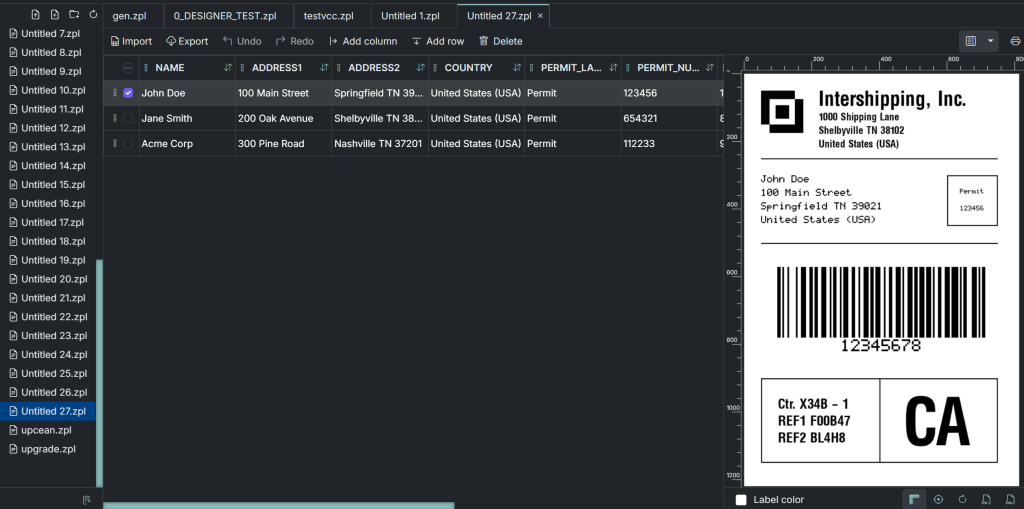Click the new folder icon in sidebar
The height and width of the screenshot is (509, 1024).
[x=74, y=14]
